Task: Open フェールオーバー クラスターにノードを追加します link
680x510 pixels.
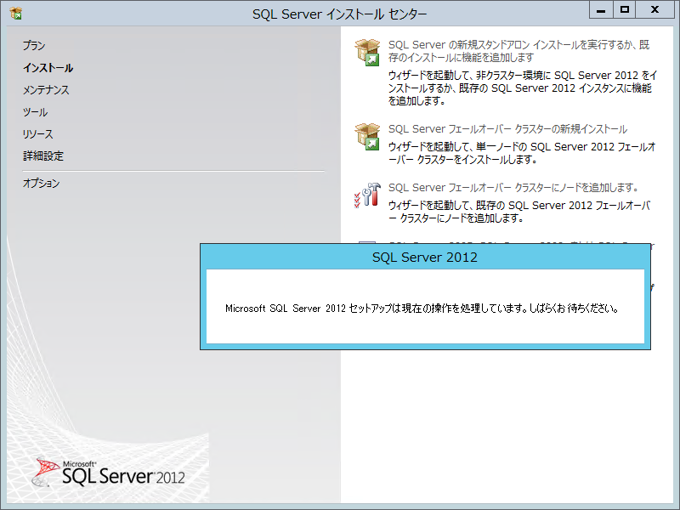Action: [513, 188]
